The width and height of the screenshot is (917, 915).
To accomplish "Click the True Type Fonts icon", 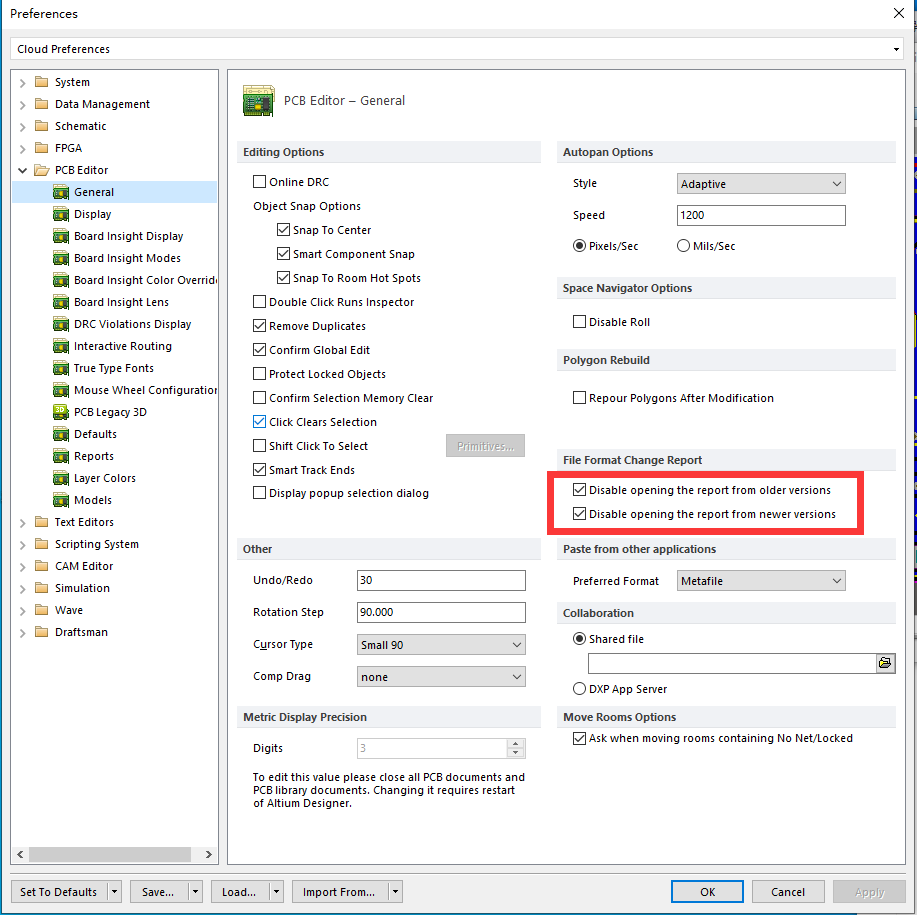I will click(61, 368).
